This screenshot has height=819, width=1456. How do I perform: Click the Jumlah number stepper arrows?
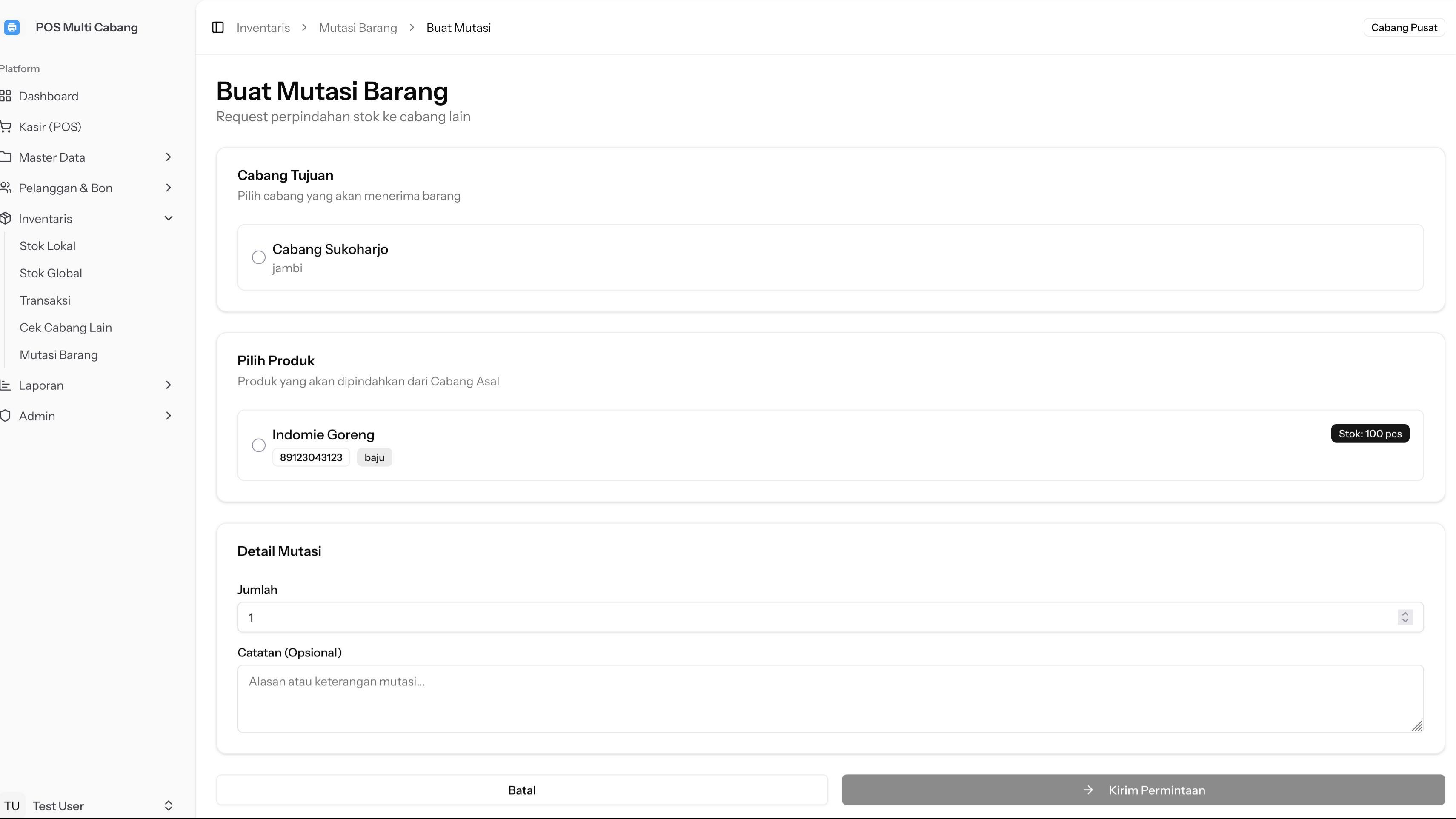(x=1405, y=617)
